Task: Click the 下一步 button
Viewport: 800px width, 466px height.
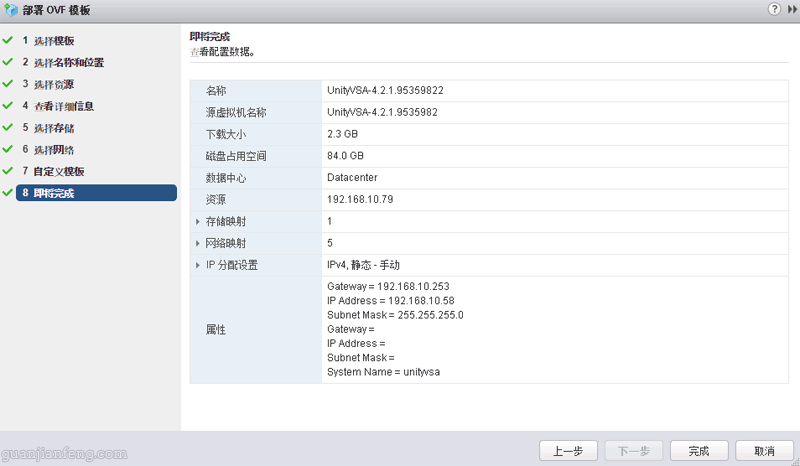Action: (634, 451)
